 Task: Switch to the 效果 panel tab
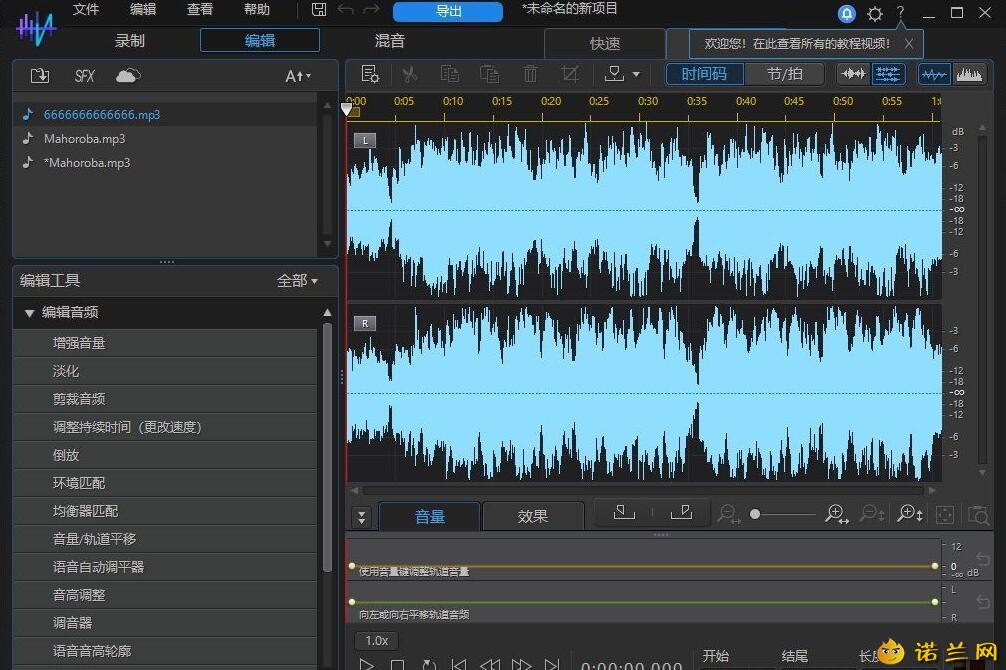tap(533, 517)
